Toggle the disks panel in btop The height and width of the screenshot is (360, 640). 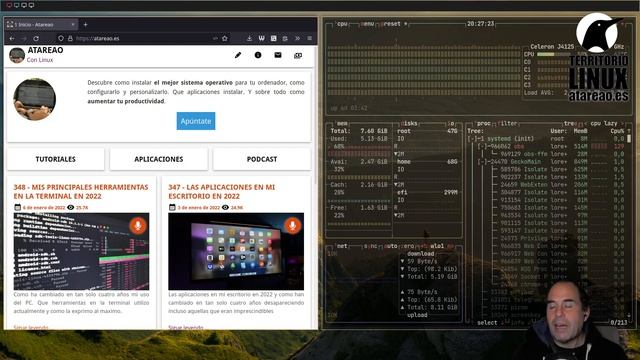[x=409, y=123]
